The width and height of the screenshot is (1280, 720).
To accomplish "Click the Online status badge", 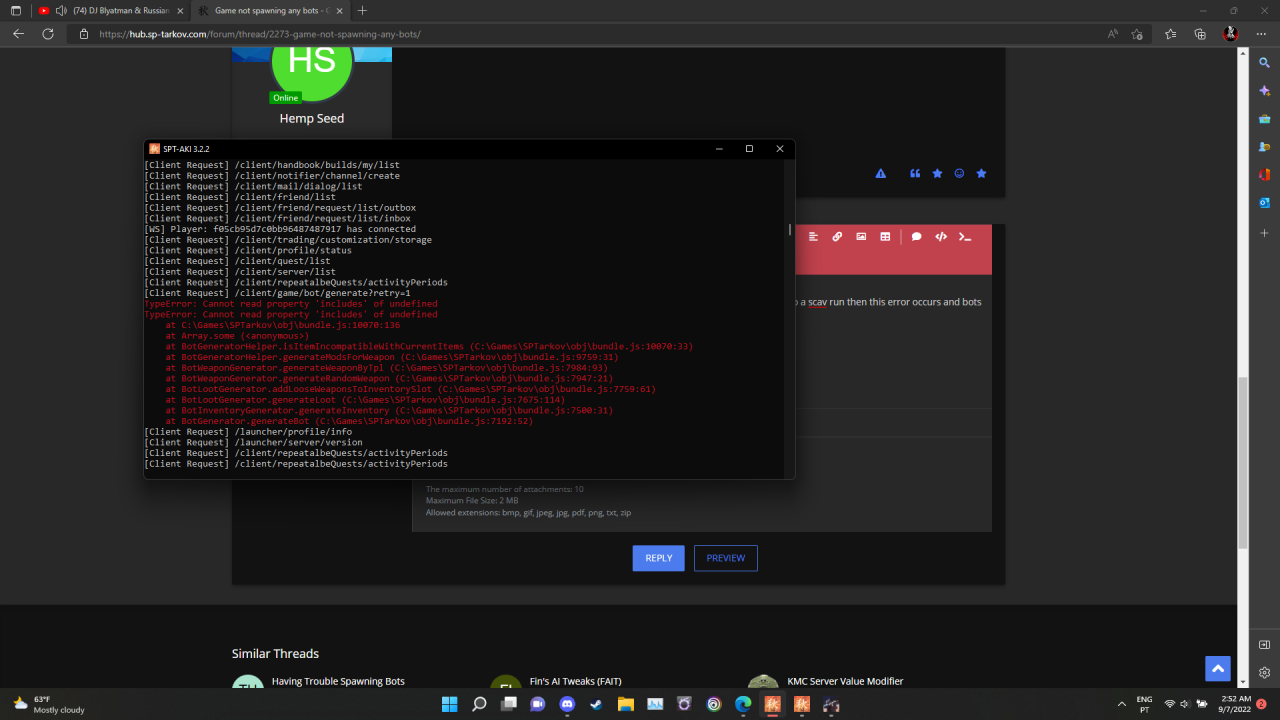I will (x=286, y=98).
